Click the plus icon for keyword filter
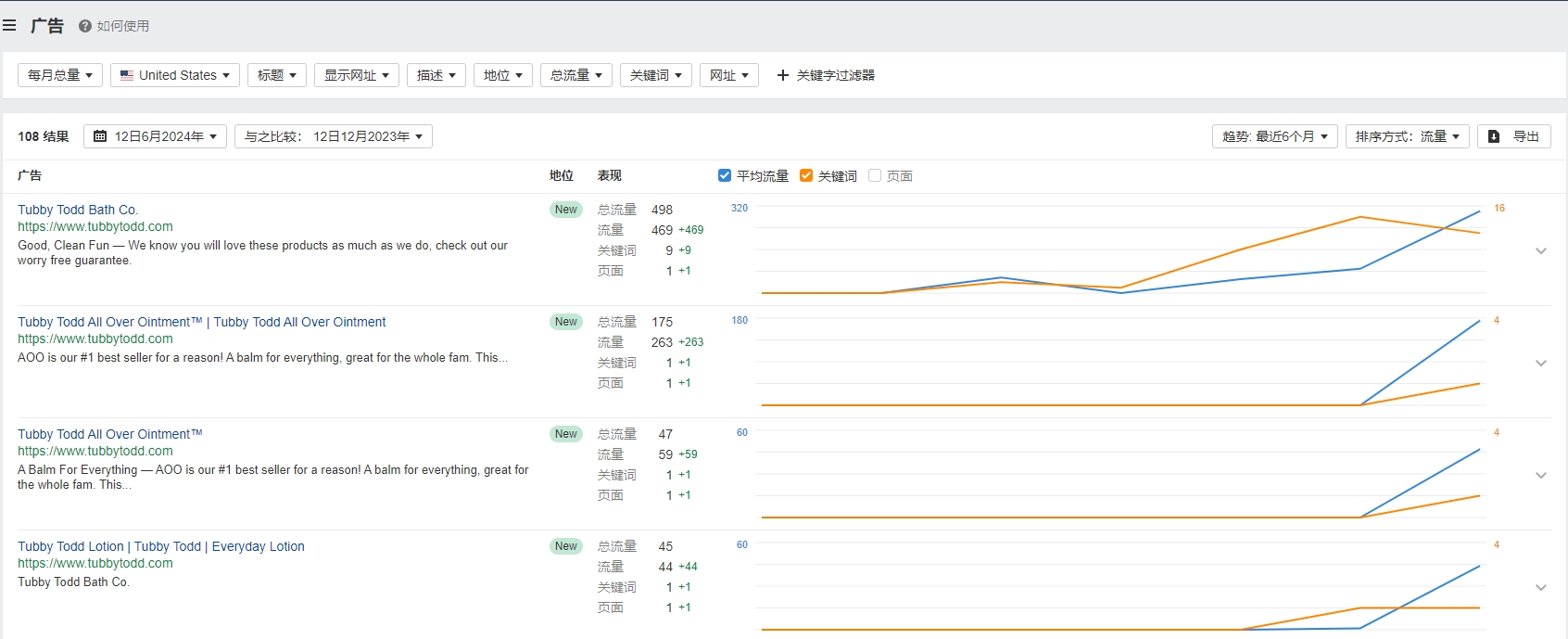1568x639 pixels. pos(783,75)
